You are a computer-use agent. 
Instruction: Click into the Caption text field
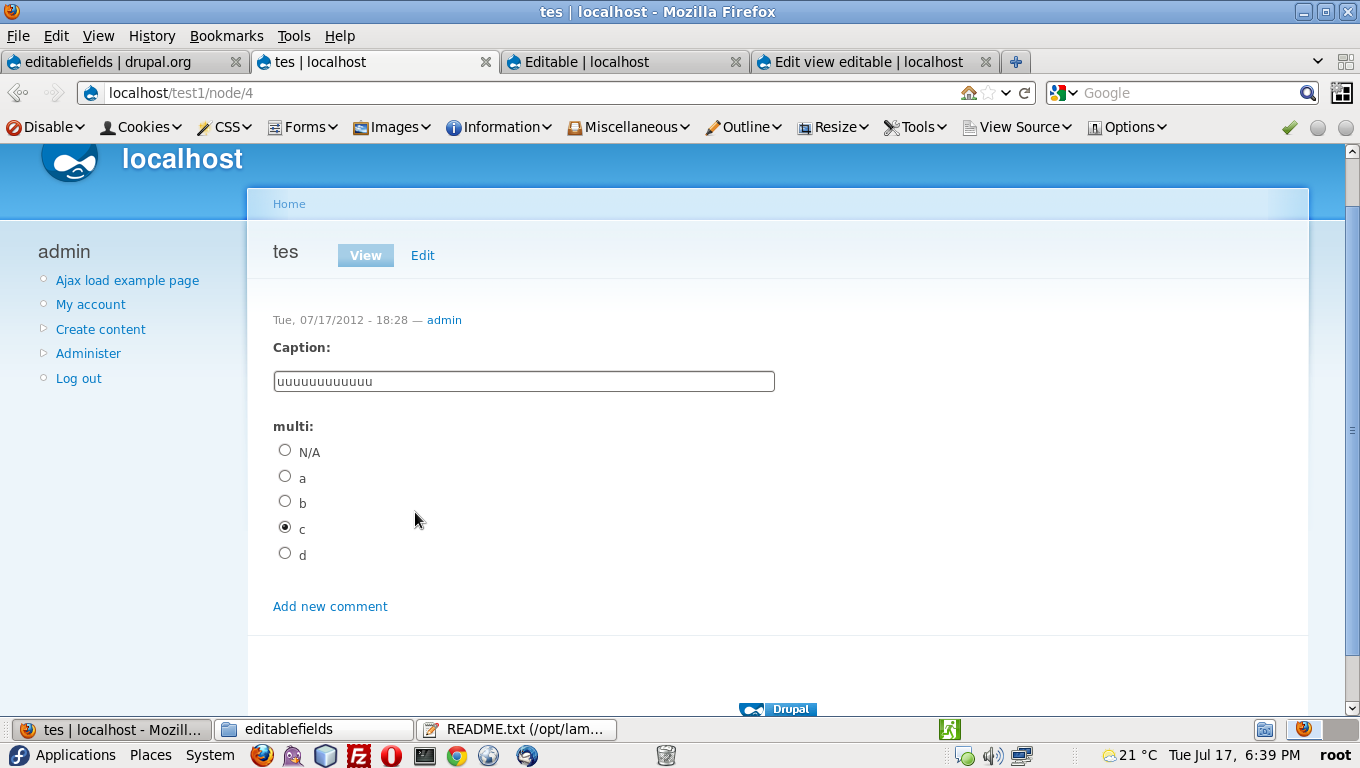coord(524,382)
